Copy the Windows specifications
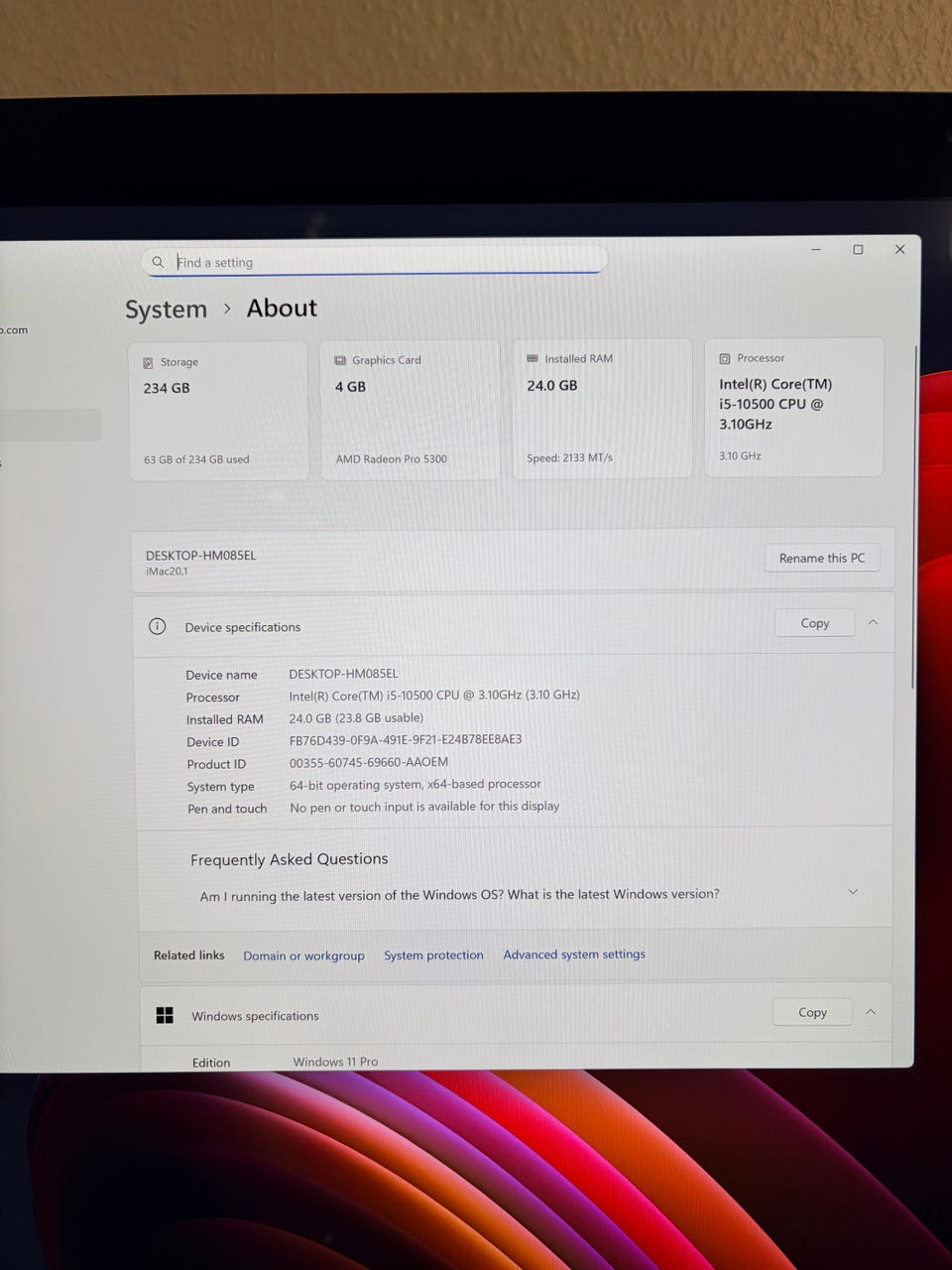The width and height of the screenshot is (952, 1270). tap(812, 1012)
